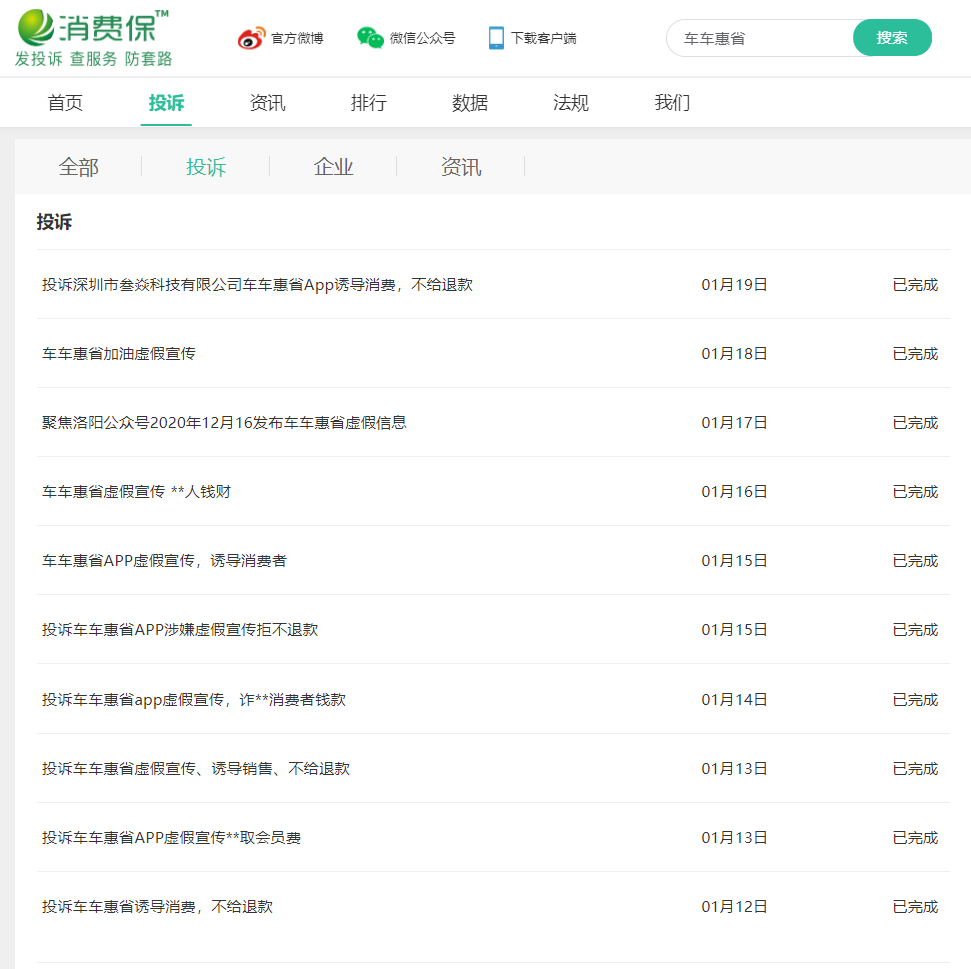Switch to the 全部 results tab
The height and width of the screenshot is (969, 971).
[x=79, y=167]
